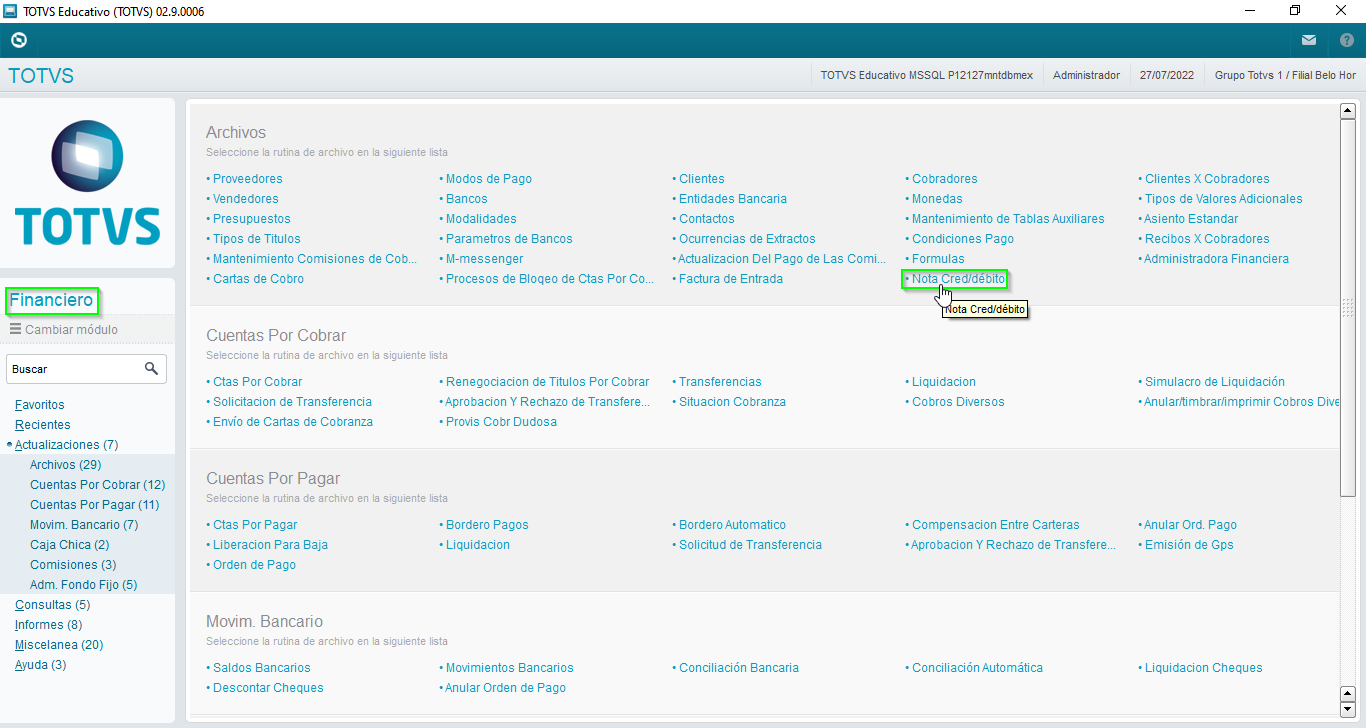
Task: Open the Cobros Diversos routine
Action: coord(958,402)
